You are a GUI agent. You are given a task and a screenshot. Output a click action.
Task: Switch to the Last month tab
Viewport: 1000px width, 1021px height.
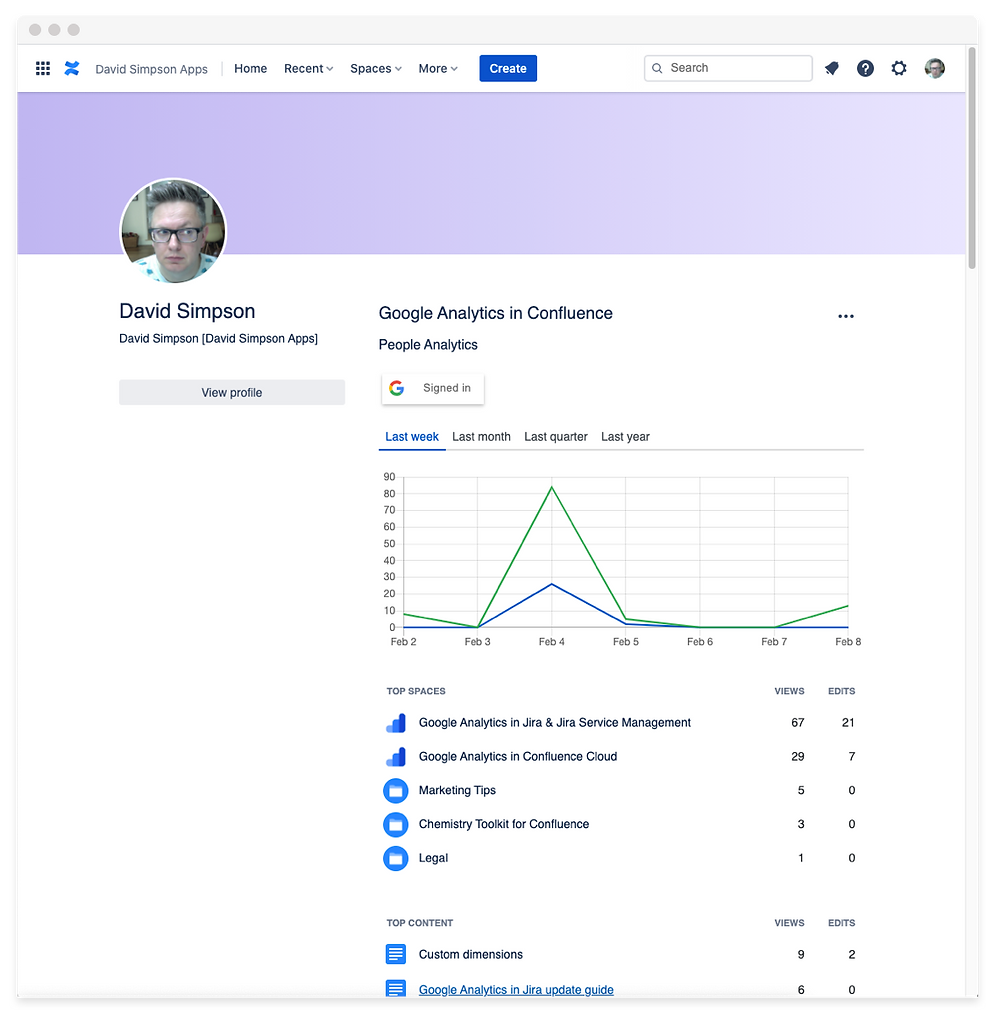tap(481, 437)
